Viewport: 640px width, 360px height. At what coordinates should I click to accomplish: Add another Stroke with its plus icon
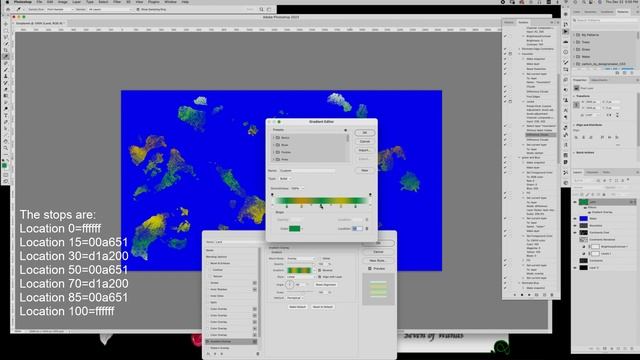click(x=254, y=283)
